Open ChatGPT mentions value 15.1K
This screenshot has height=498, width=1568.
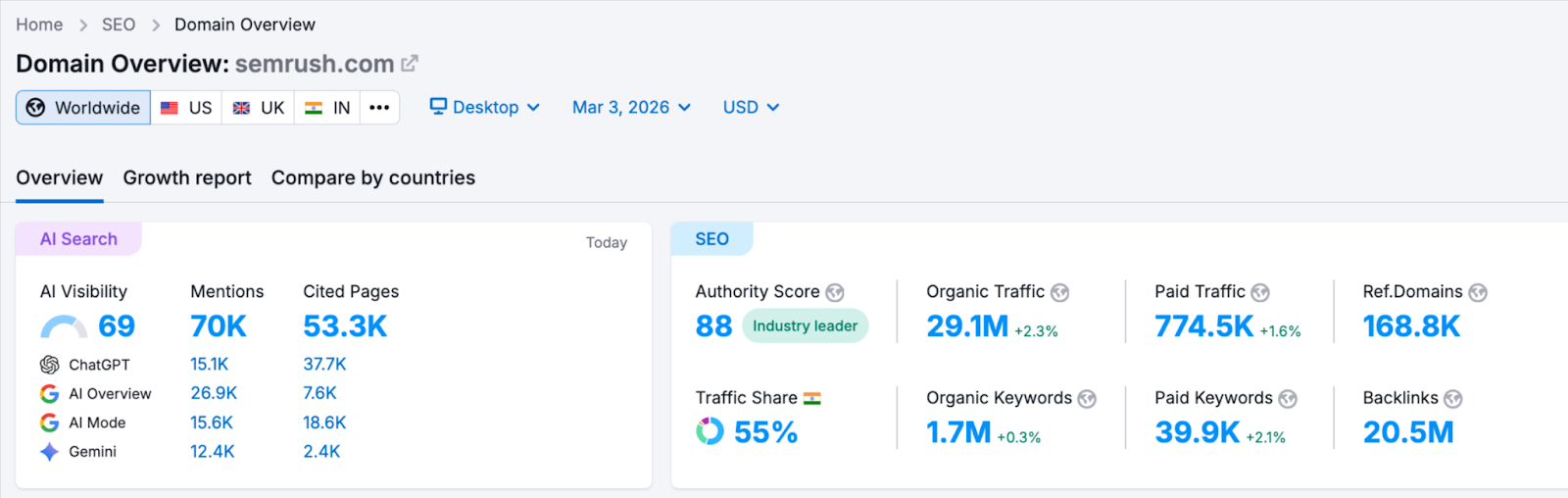coord(210,365)
